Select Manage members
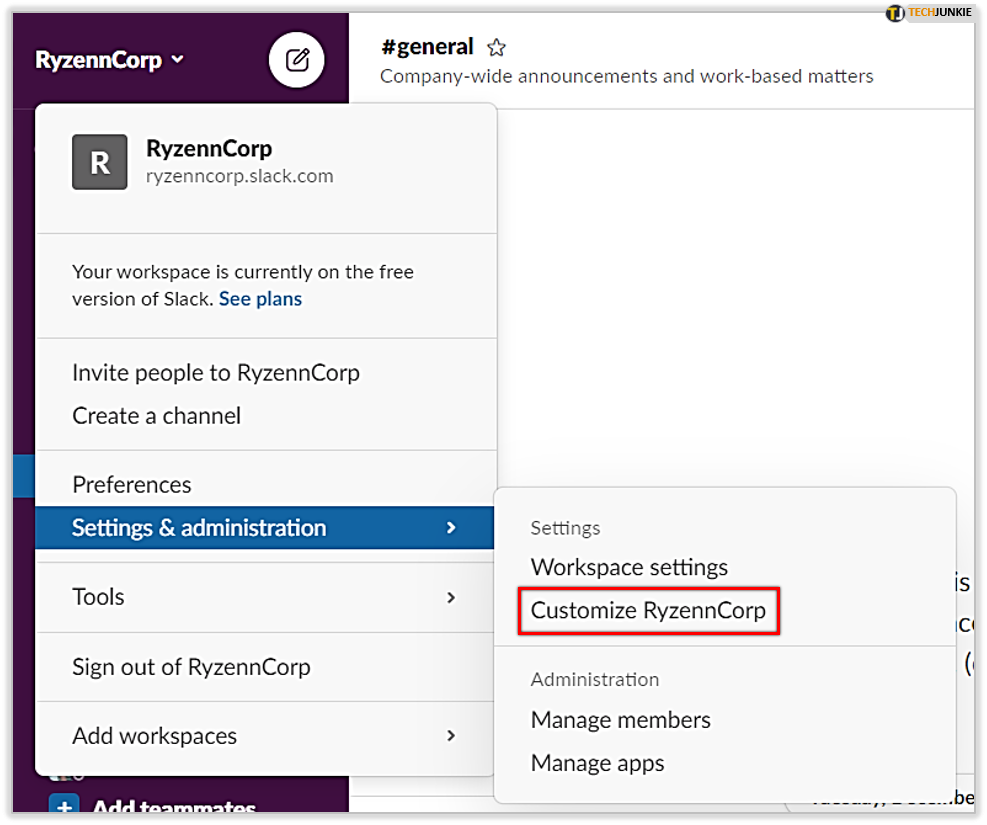This screenshot has height=825, width=987. coord(620,719)
